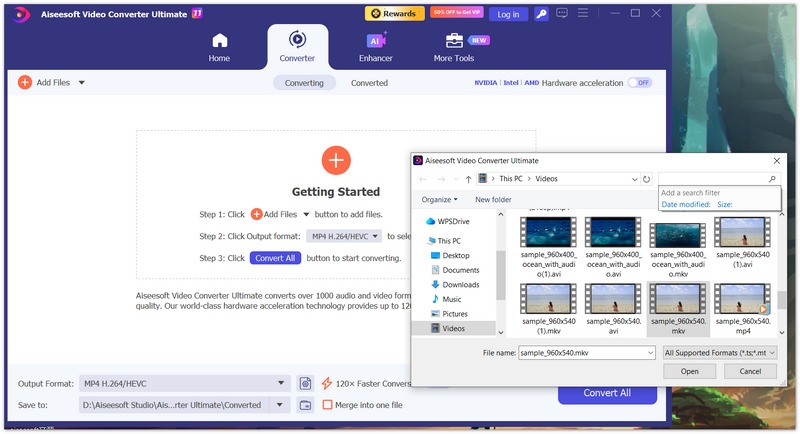This screenshot has height=434, width=800.
Task: Open the feedback chat icon
Action: coord(562,13)
